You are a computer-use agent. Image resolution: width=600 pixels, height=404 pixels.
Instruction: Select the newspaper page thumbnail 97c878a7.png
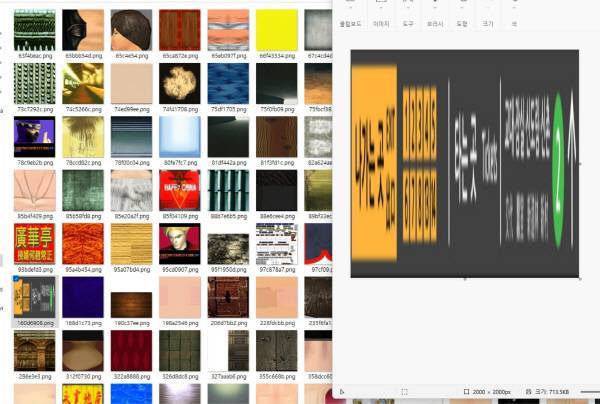(277, 244)
